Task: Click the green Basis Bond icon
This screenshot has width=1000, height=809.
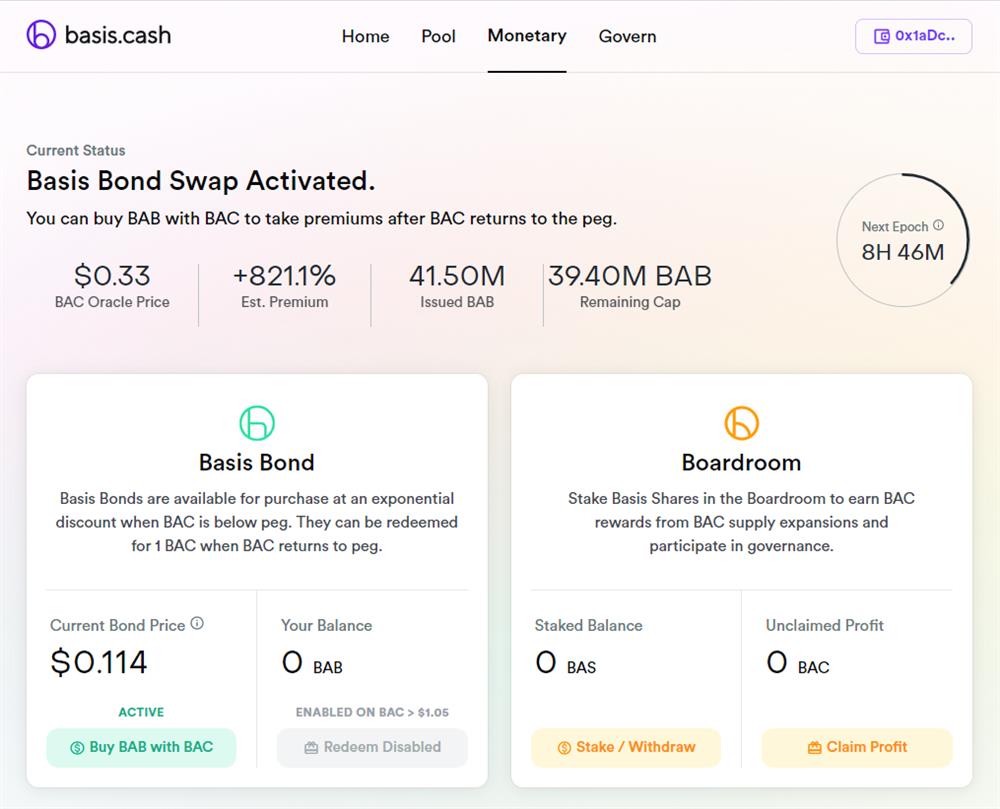Action: (x=257, y=423)
